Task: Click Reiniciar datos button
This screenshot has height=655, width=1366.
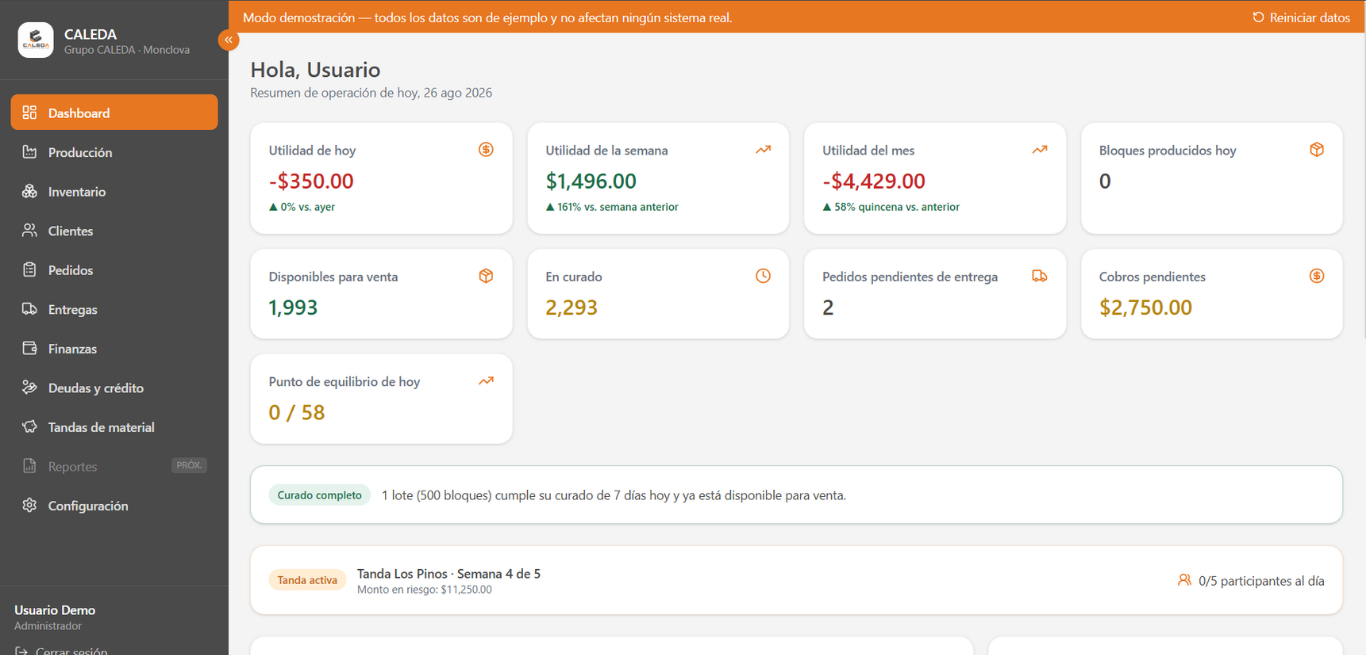Action: [x=1301, y=17]
